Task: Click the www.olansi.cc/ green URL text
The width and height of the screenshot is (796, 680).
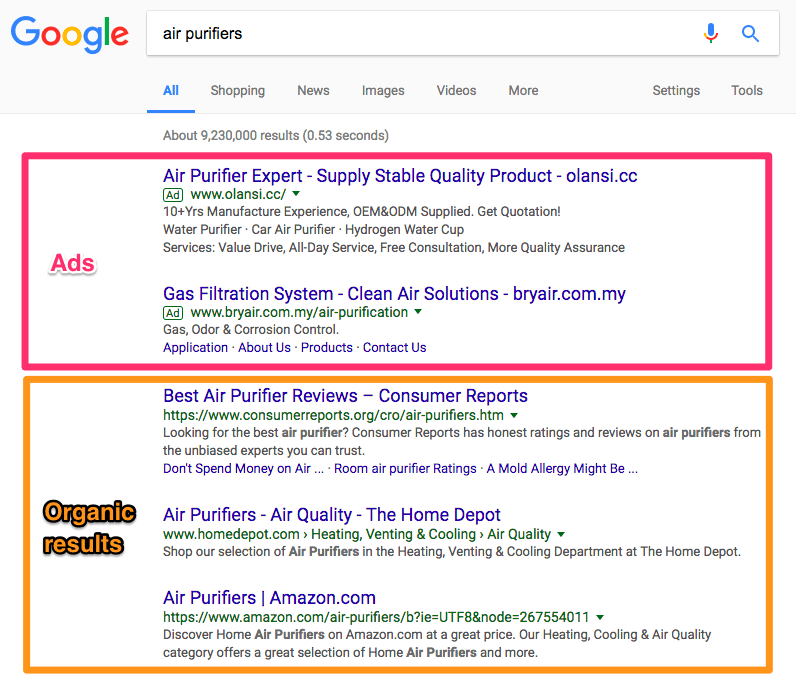Action: [x=238, y=194]
